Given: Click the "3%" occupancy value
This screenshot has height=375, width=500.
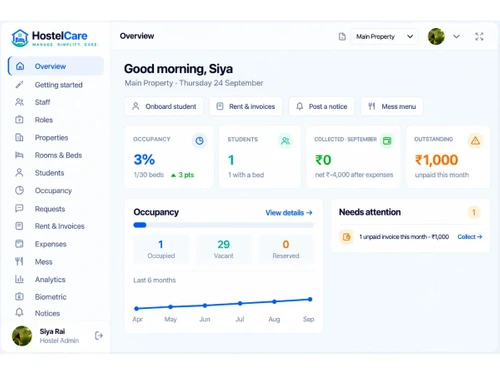Looking at the screenshot, I should point(144,160).
